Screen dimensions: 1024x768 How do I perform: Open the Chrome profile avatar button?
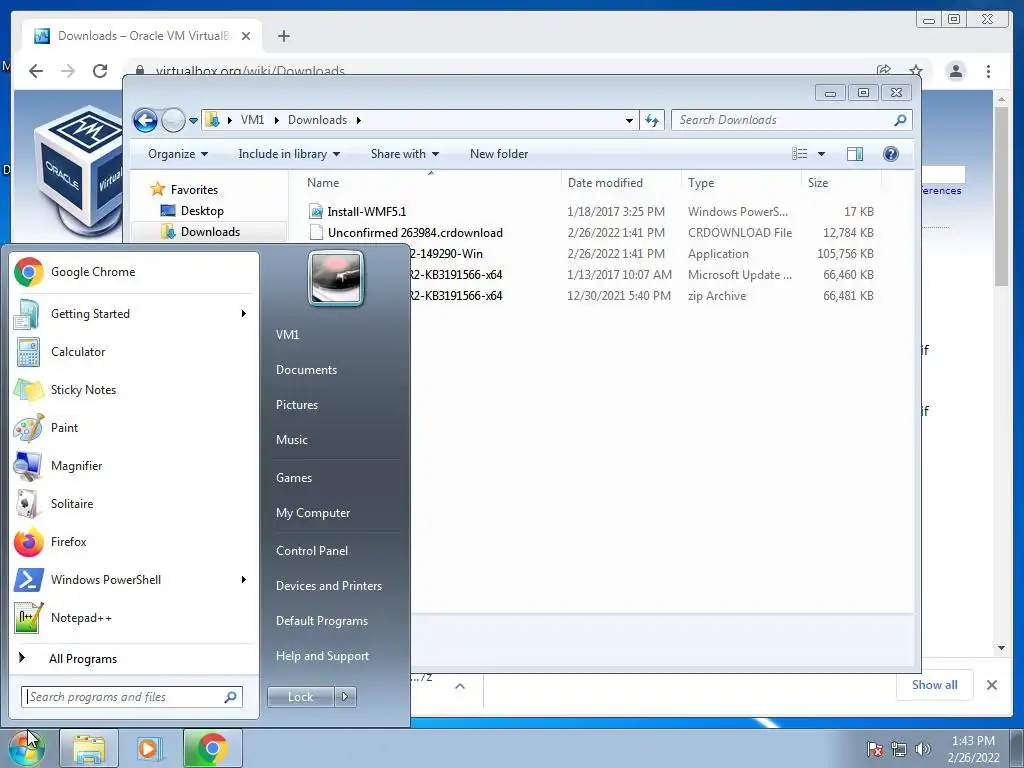(955, 71)
